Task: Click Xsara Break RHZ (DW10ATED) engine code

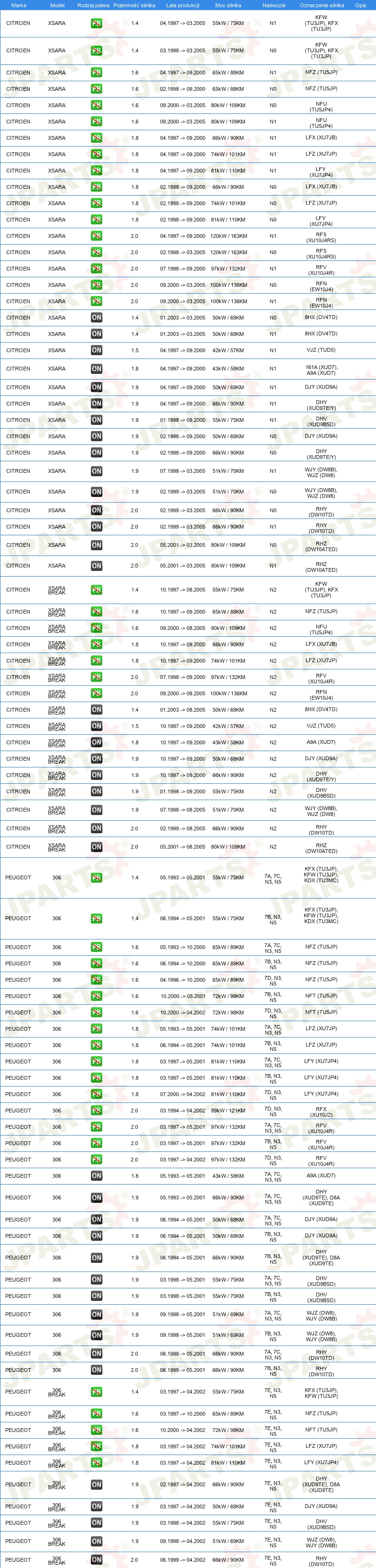Action: (321, 849)
